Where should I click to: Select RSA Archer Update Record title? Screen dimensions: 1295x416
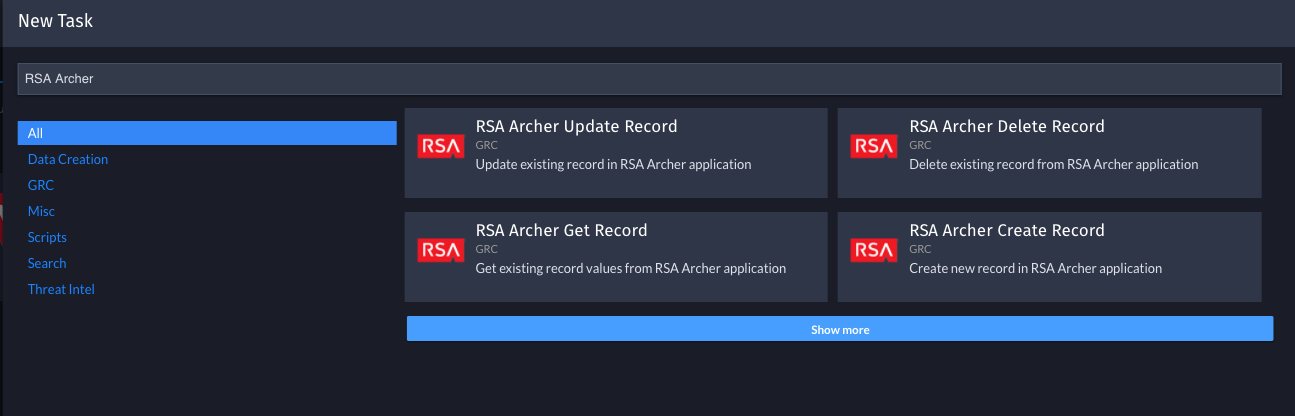[577, 126]
